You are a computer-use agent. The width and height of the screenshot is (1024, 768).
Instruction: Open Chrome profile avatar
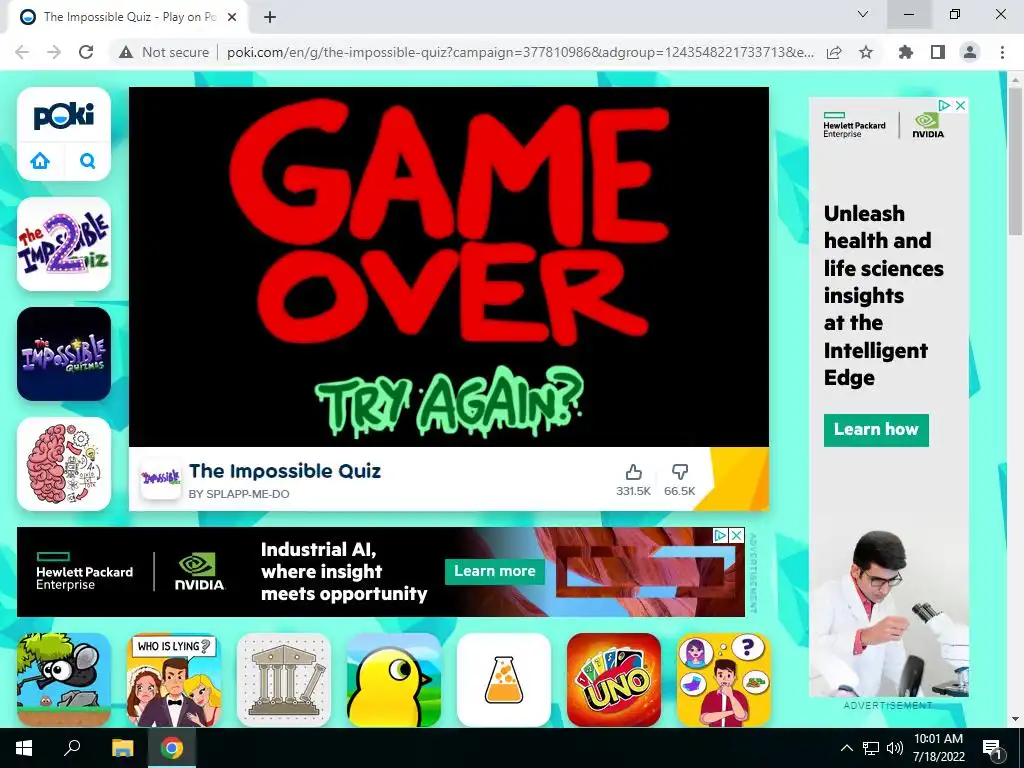pyautogui.click(x=970, y=52)
